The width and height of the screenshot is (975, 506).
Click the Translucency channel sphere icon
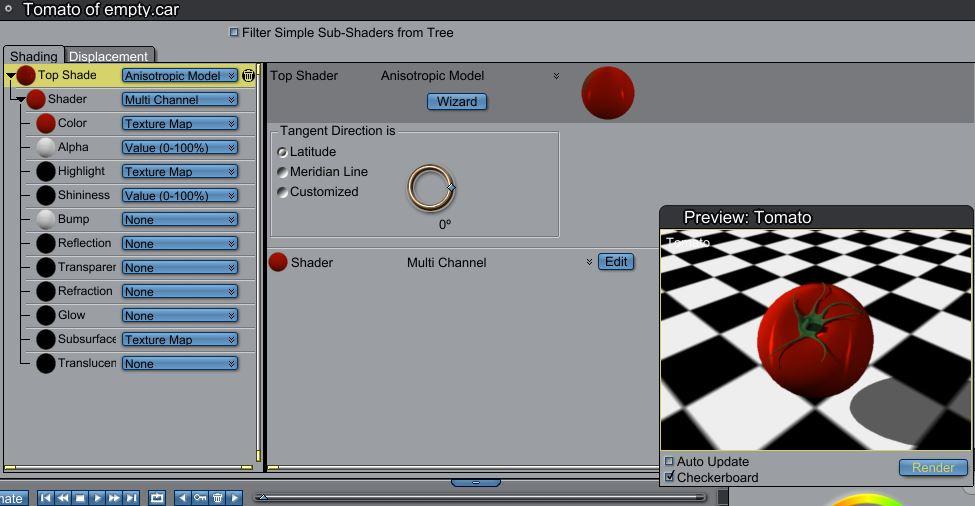[45, 363]
